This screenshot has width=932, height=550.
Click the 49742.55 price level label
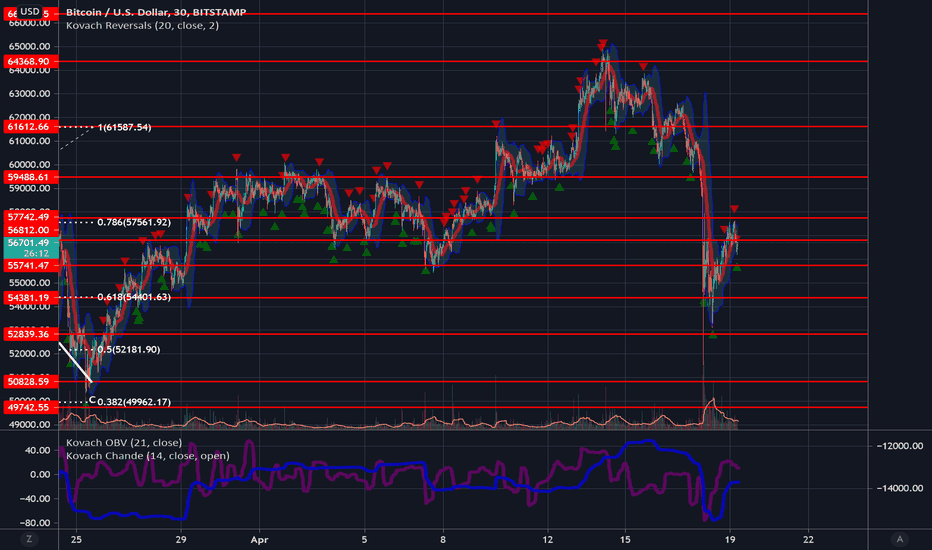31,407
